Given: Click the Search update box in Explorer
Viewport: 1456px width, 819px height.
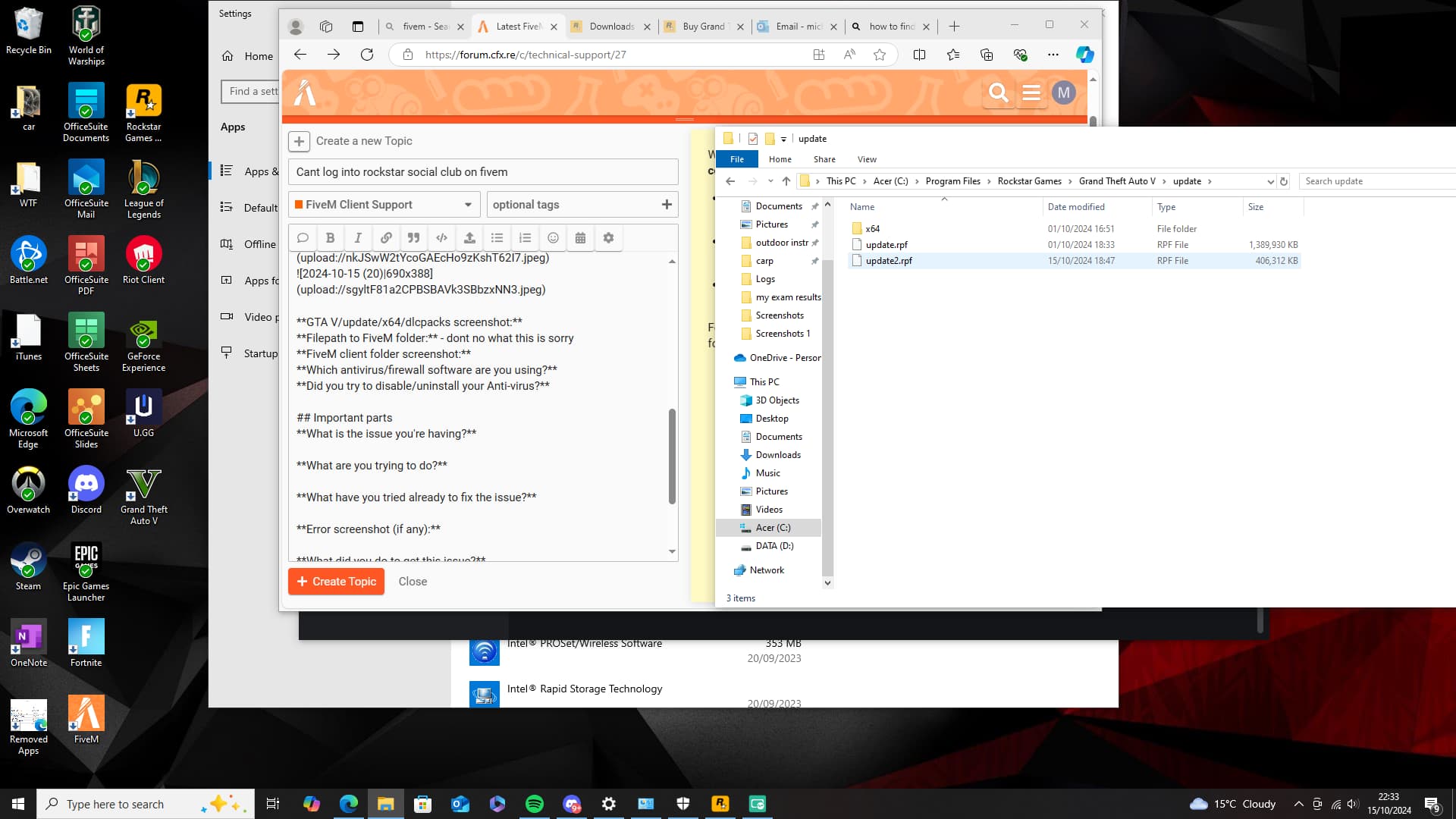Looking at the screenshot, I should [1376, 181].
